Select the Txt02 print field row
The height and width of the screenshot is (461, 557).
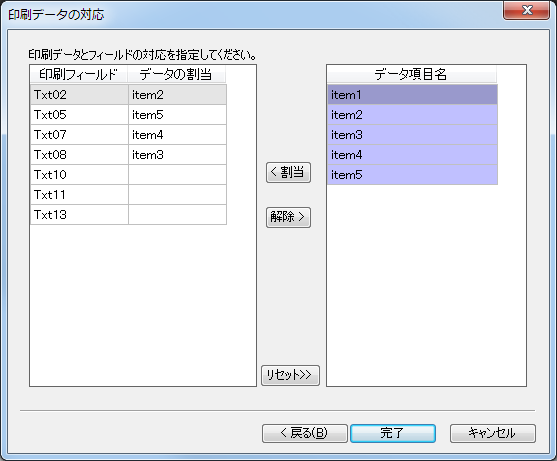(x=128, y=95)
